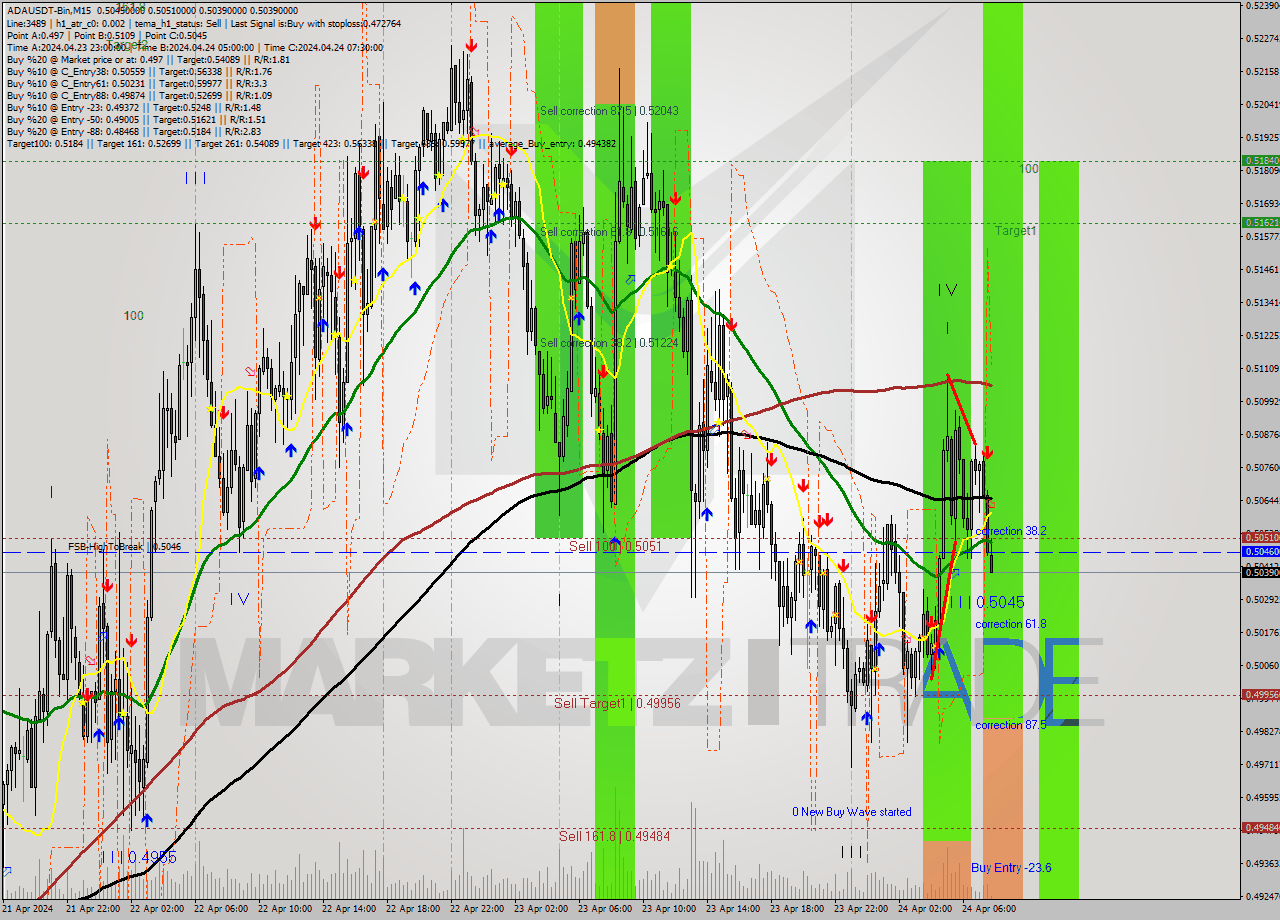Click the 'Sell 100 | 0.5051' level label
Screen dimensions: 1280x920
pos(615,546)
